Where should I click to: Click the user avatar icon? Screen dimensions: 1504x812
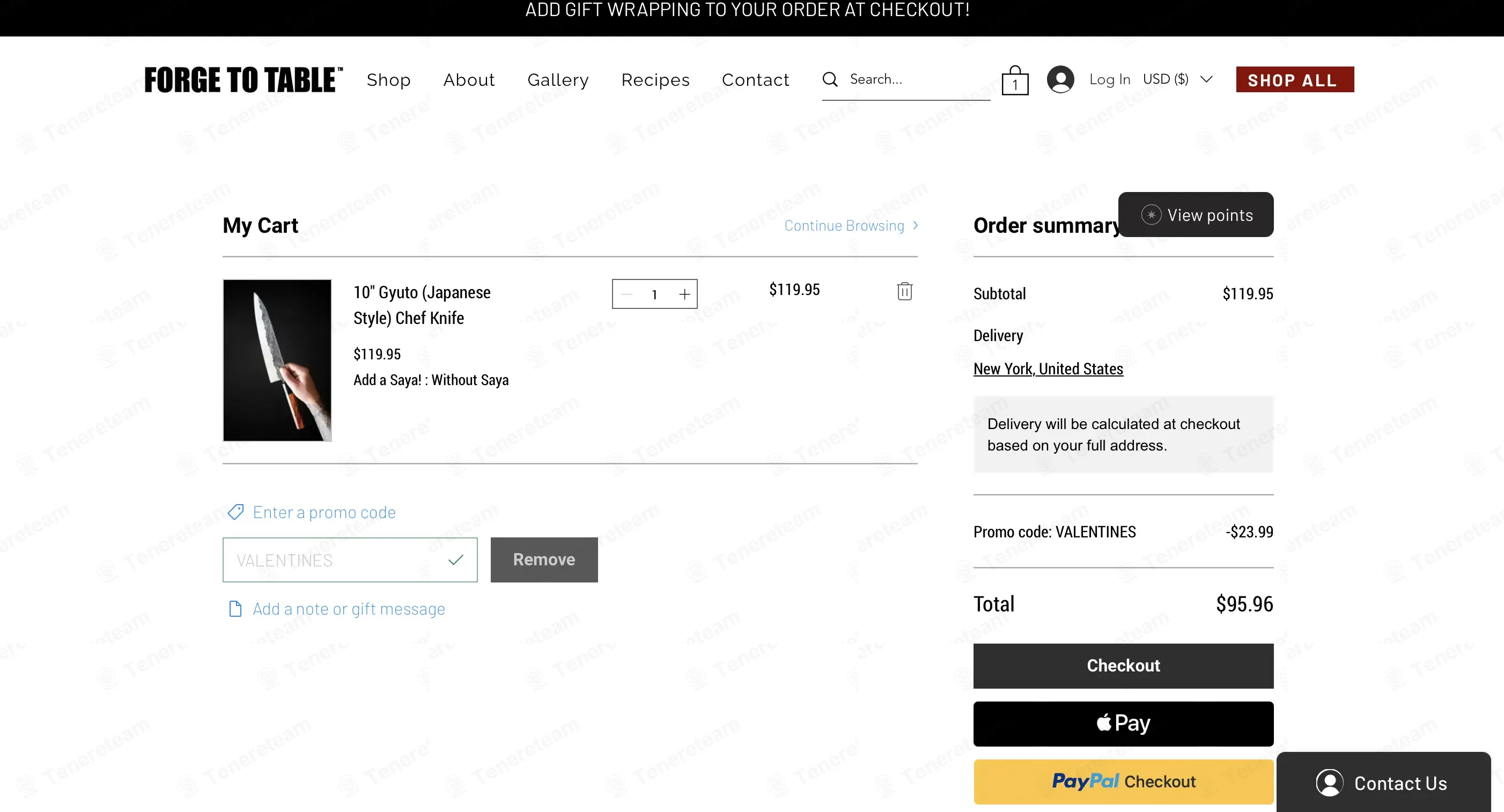(1060, 79)
